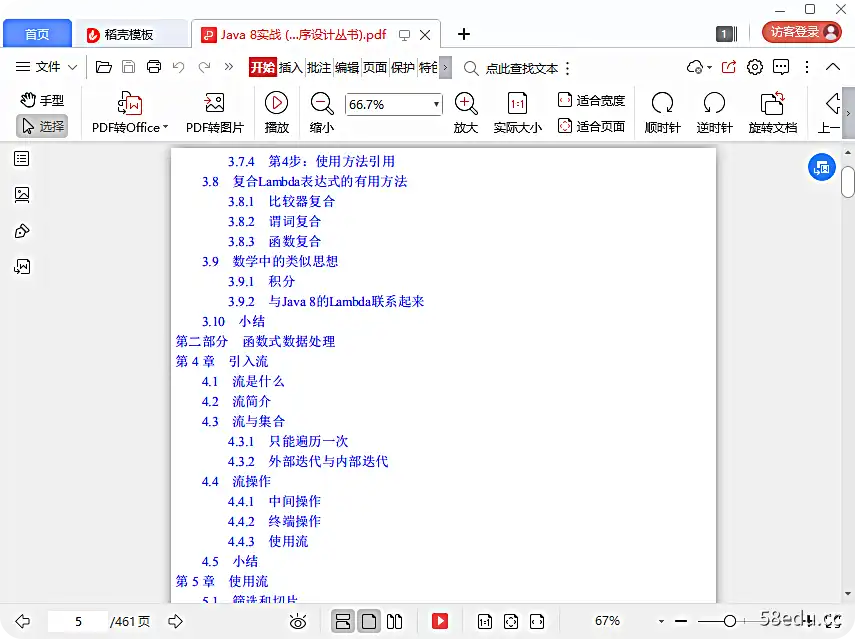Viewport: 855px width, 639px height.
Task: Start the 播放 slideshow
Action: click(276, 113)
